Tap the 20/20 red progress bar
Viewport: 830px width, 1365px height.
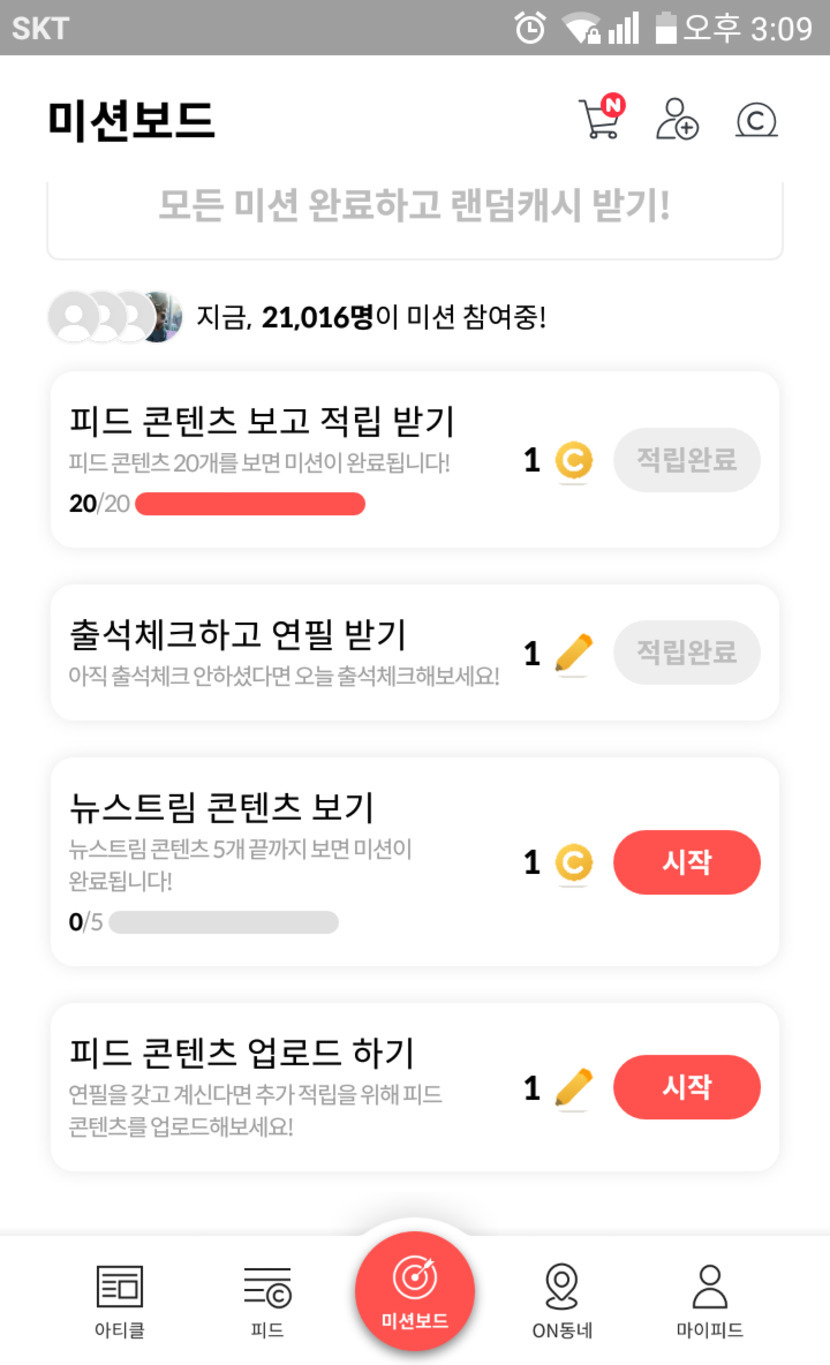tap(250, 504)
